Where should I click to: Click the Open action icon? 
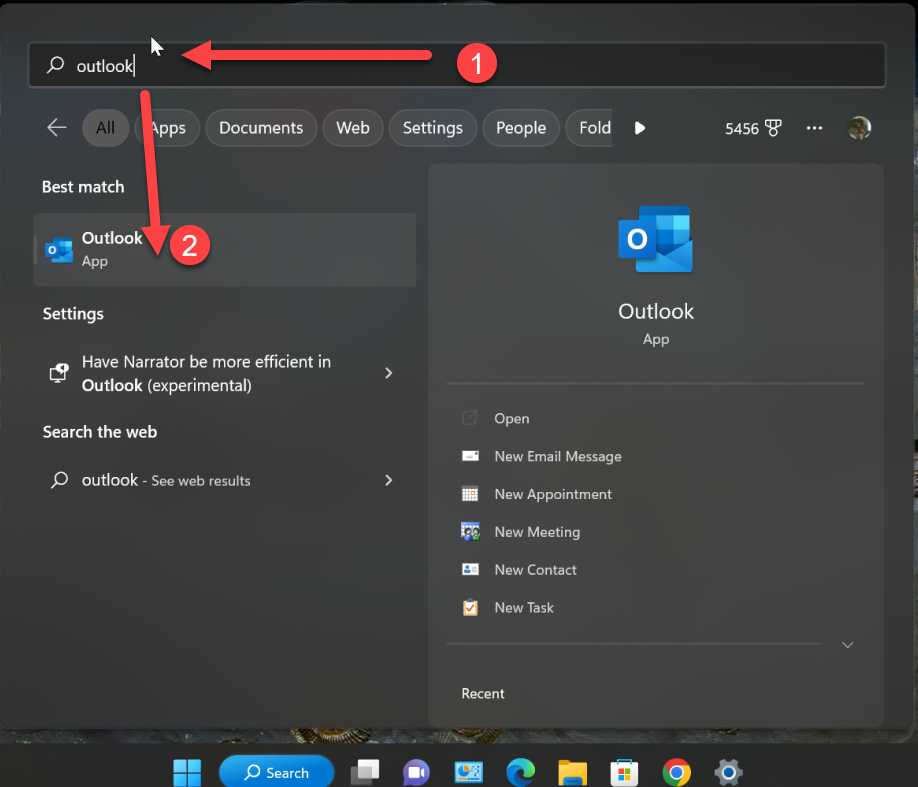(470, 418)
